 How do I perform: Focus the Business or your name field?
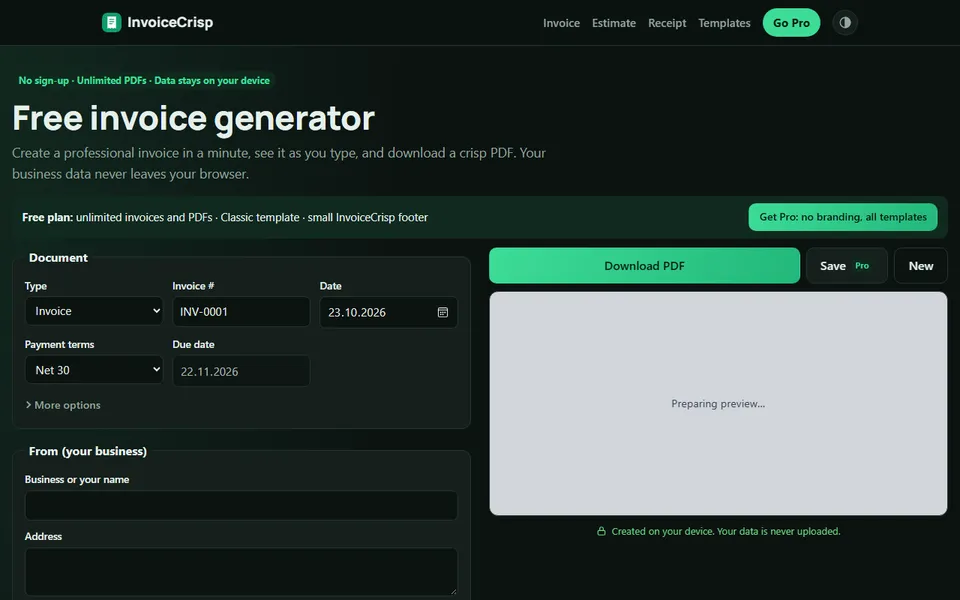coord(241,506)
